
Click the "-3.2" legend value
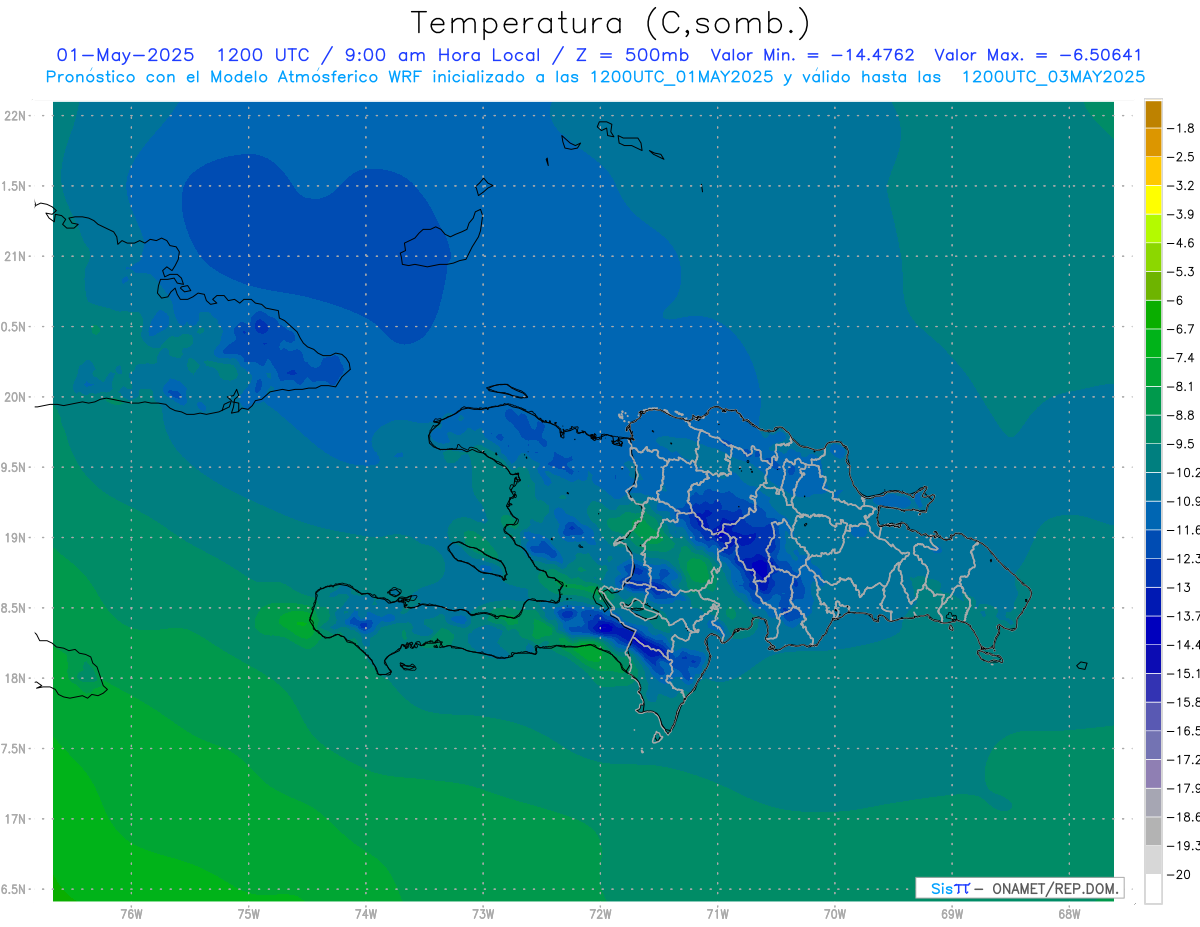1181,186
